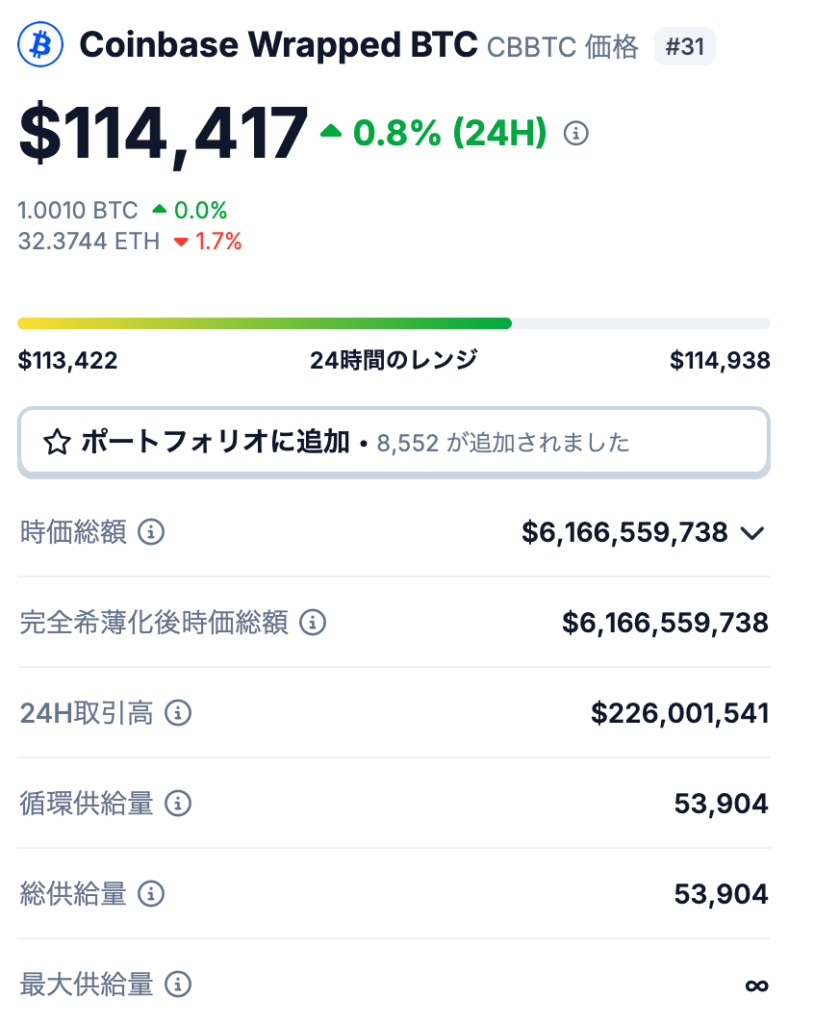
Task: Click the $113,422 range low value
Action: click(68, 360)
